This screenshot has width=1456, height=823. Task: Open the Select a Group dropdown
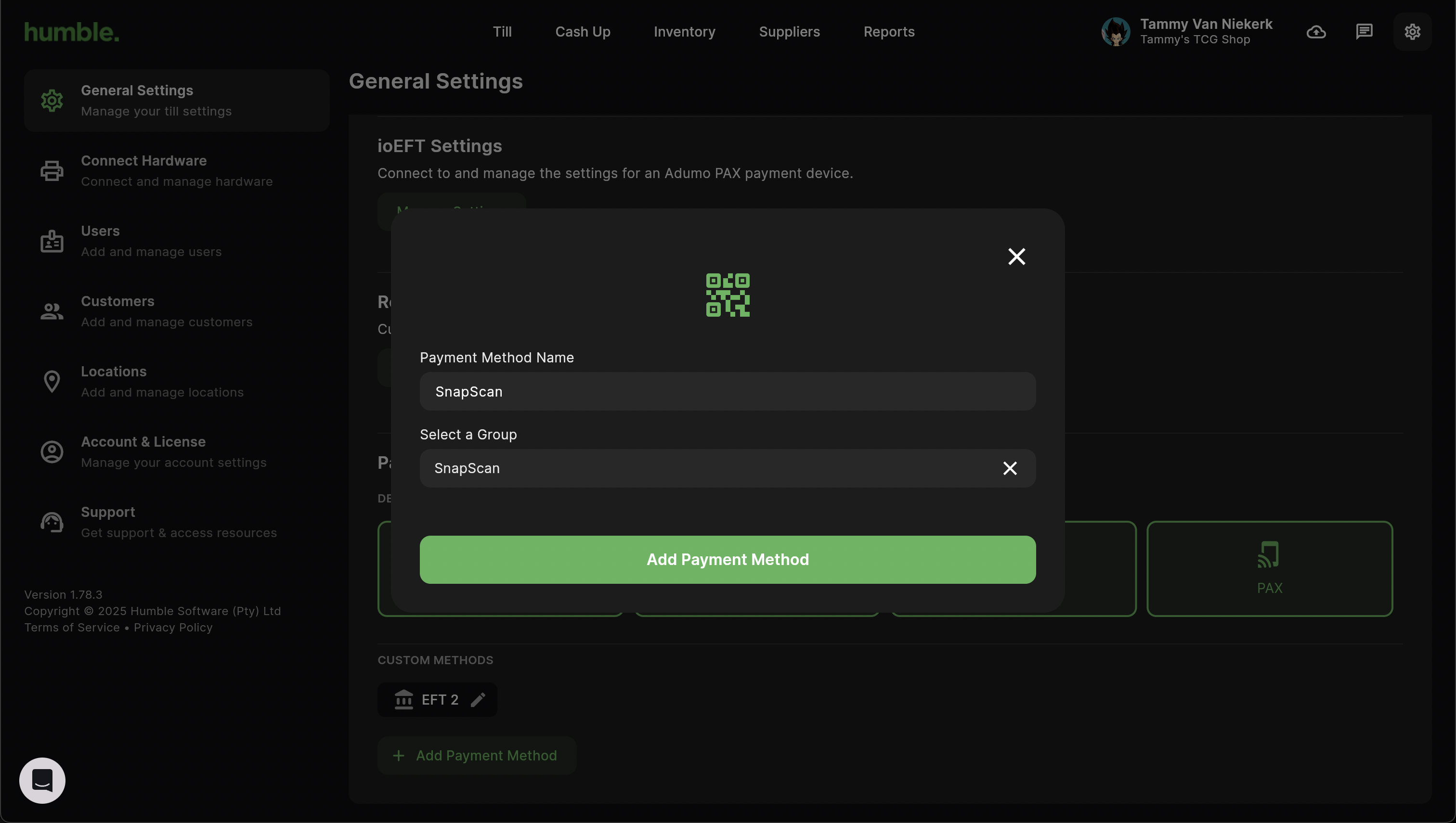[x=707, y=468]
